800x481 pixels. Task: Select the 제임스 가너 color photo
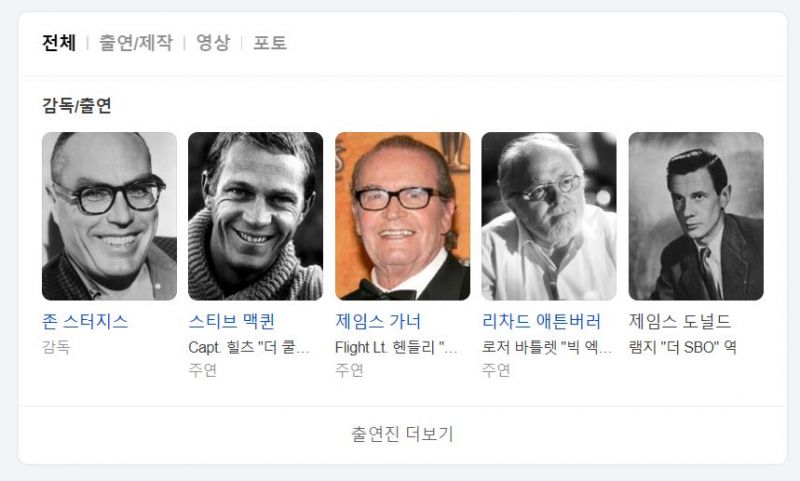coord(403,216)
